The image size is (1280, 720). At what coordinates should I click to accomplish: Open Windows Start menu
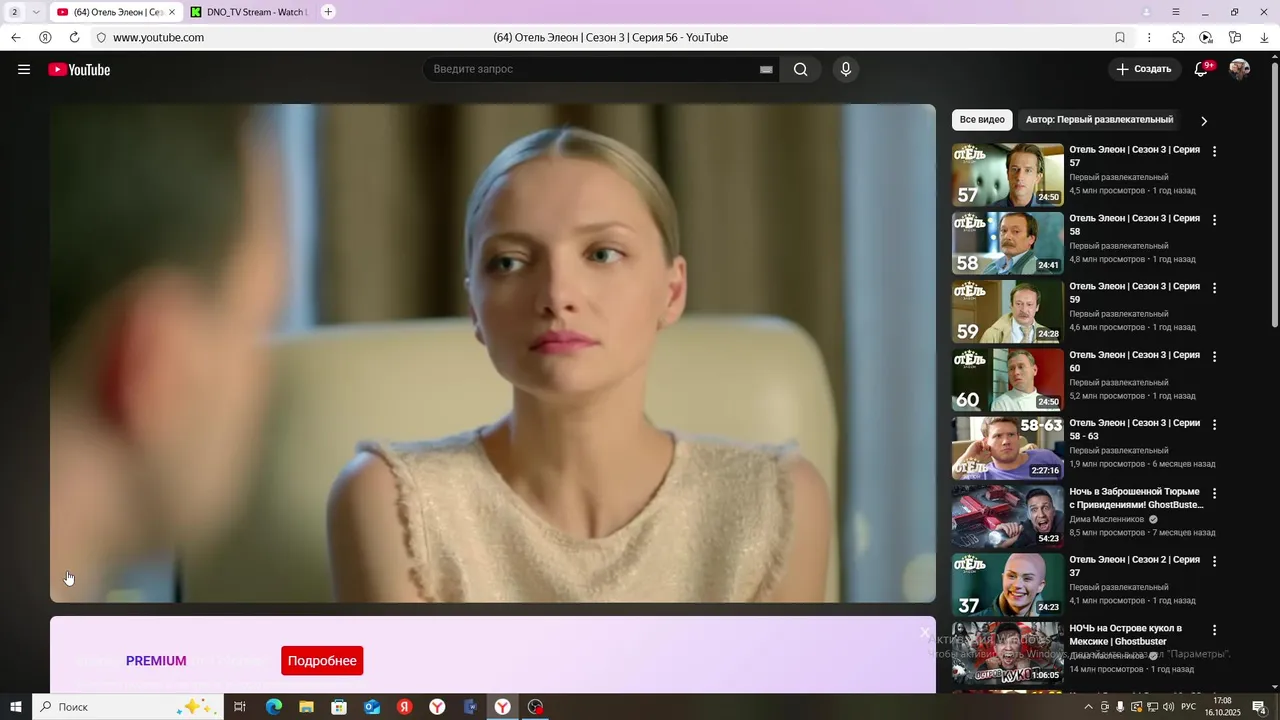[15, 707]
